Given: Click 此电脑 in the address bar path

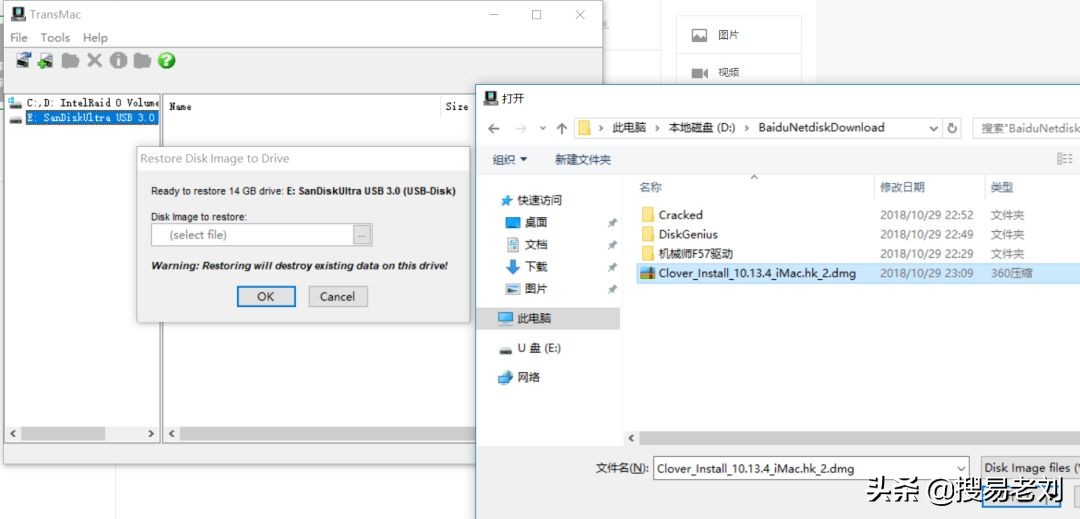Looking at the screenshot, I should pyautogui.click(x=629, y=128).
